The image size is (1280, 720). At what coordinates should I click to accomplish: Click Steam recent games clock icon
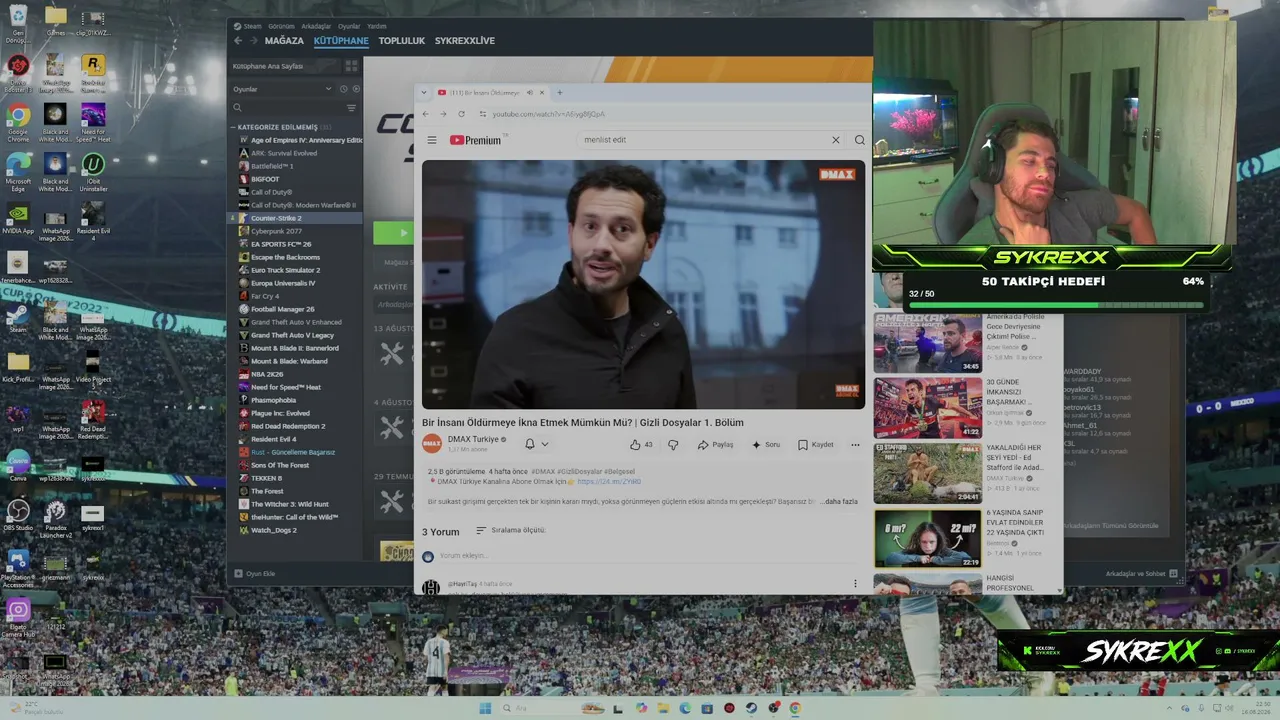pos(343,89)
